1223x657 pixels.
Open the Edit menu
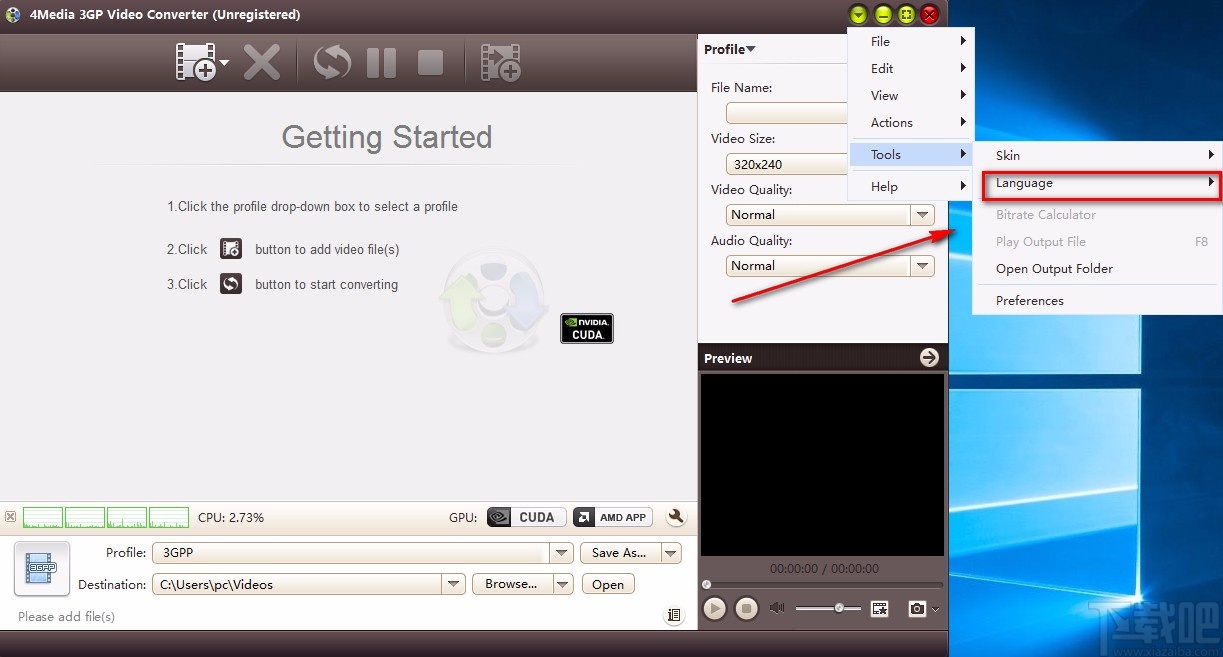coord(911,68)
